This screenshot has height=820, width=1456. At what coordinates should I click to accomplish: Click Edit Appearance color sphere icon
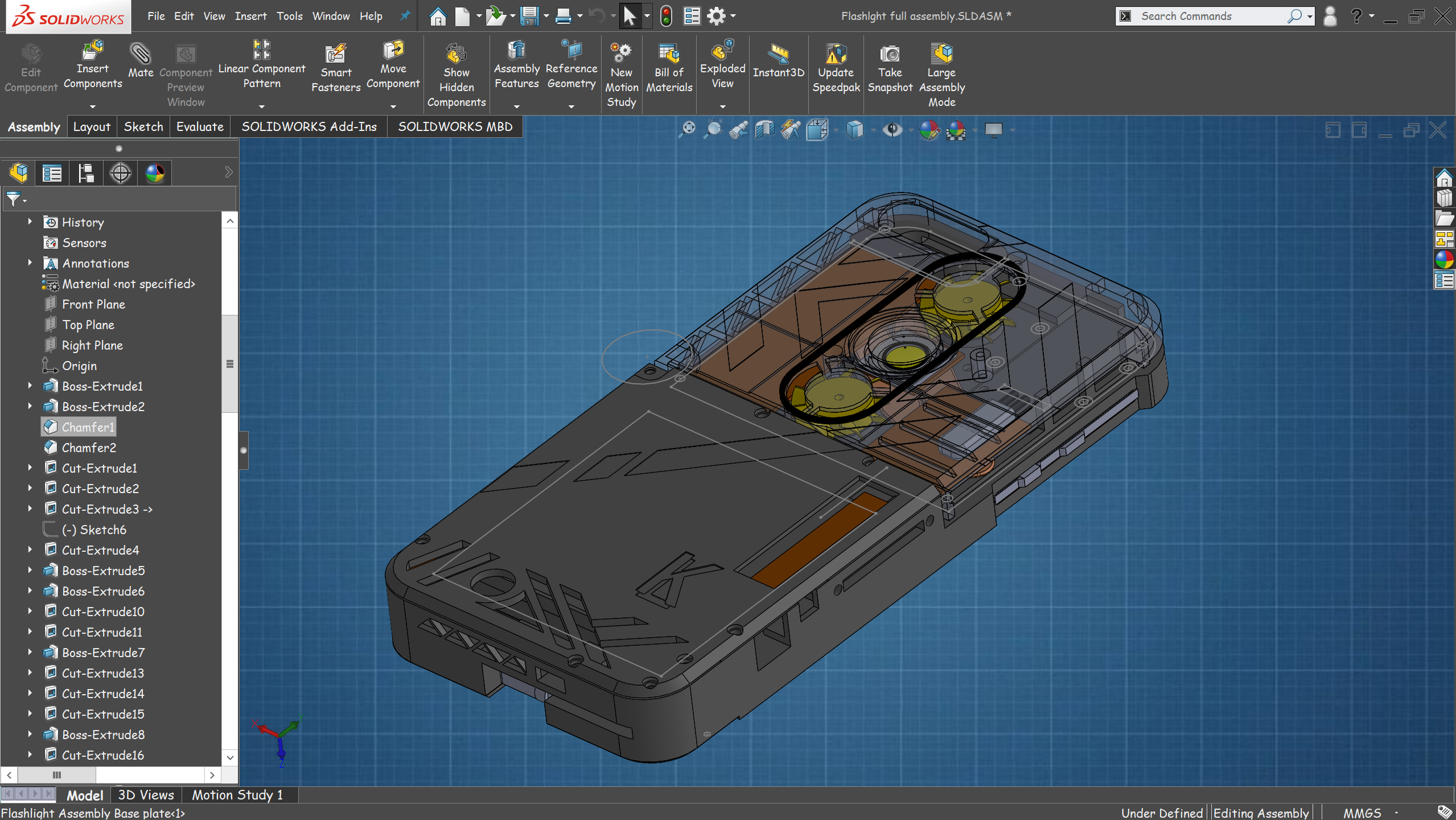(929, 130)
